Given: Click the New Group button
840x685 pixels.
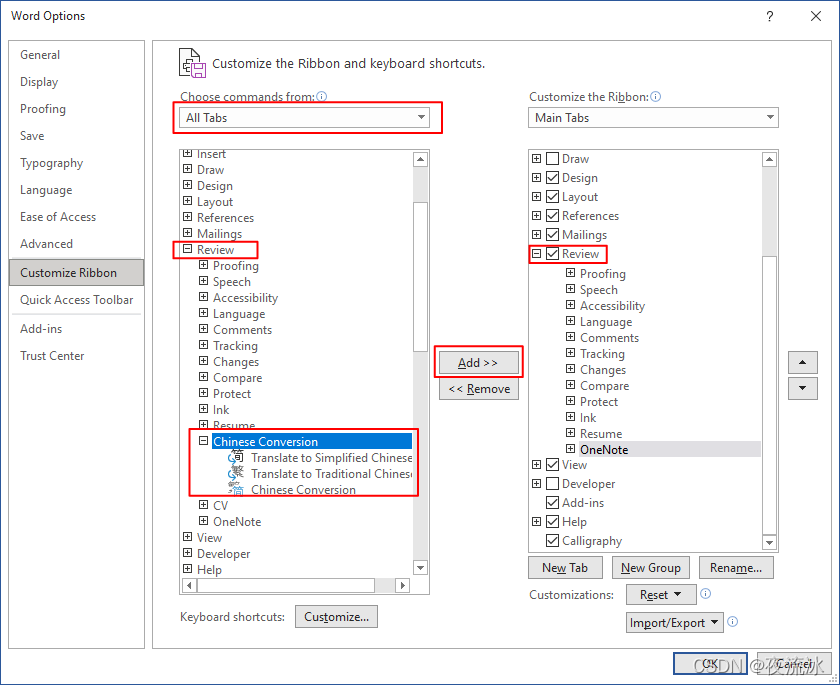Looking at the screenshot, I should [x=651, y=568].
